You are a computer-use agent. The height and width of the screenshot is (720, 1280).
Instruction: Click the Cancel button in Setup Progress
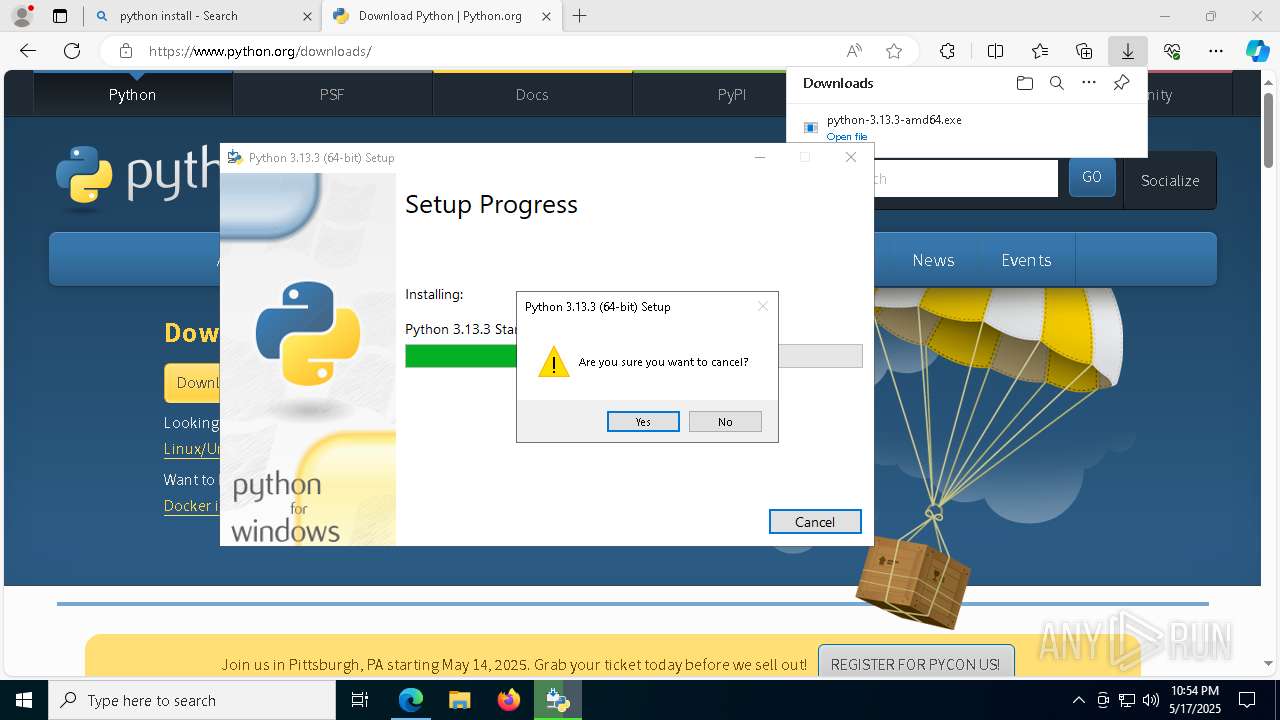(x=815, y=522)
